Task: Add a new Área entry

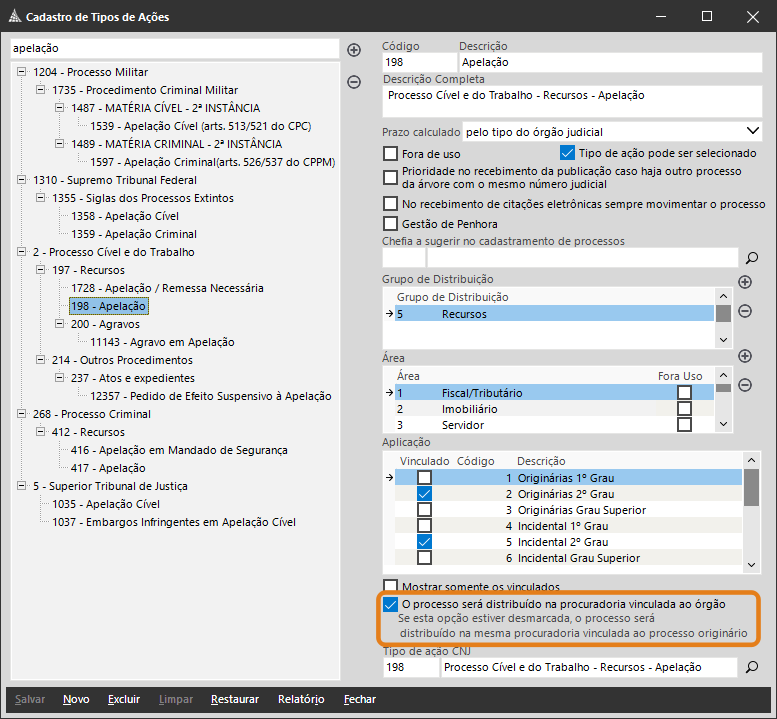Action: click(x=745, y=357)
